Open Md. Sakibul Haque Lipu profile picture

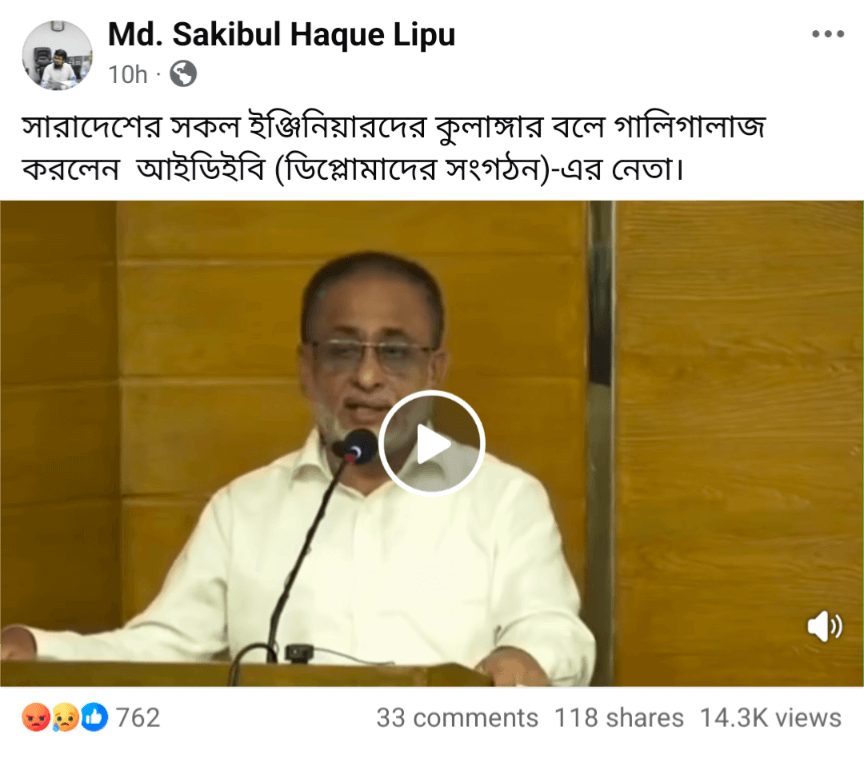click(57, 55)
